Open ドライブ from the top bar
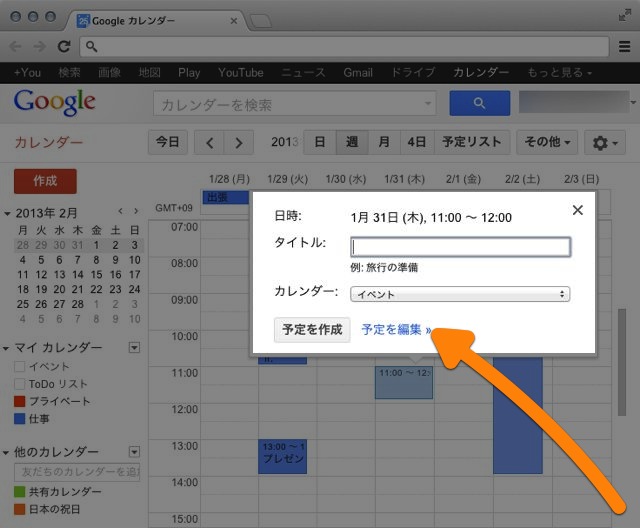 point(413,73)
